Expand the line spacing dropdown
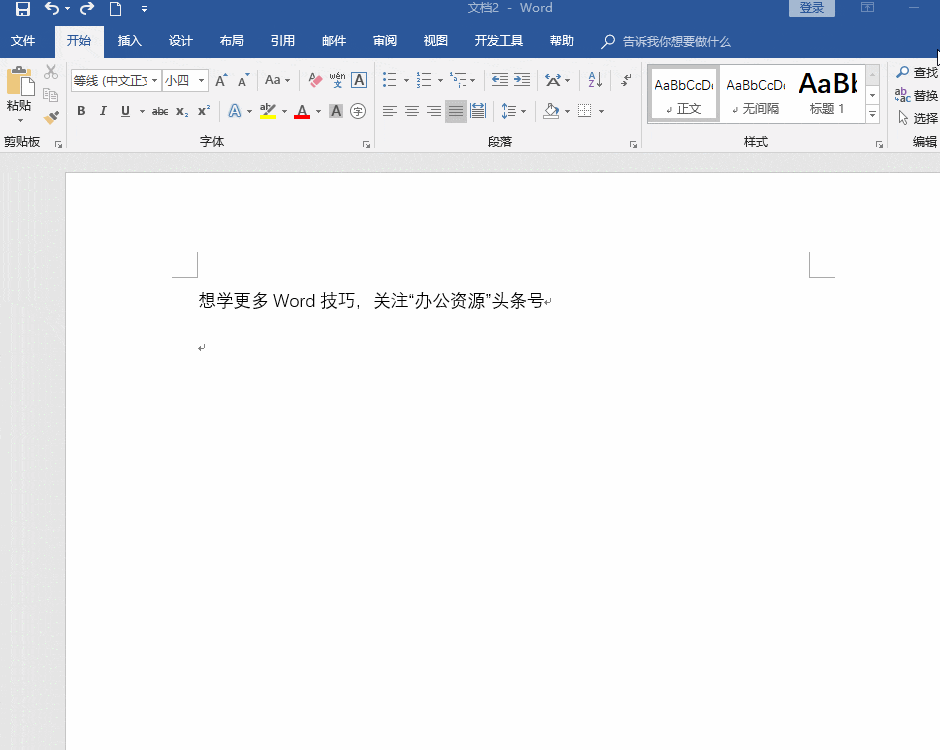The height and width of the screenshot is (750, 940). pyautogui.click(x=524, y=111)
